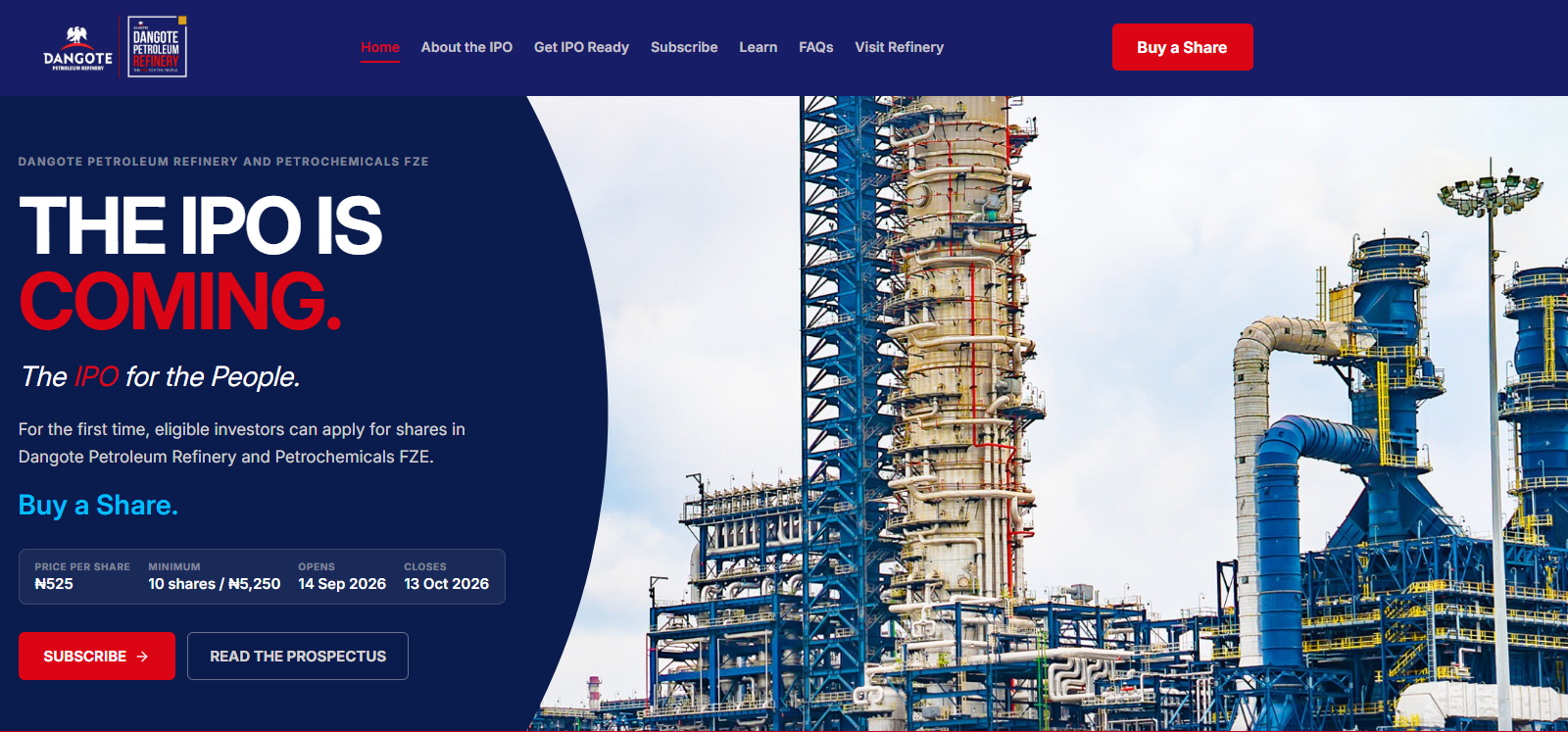Click the 'DANGOTE PETROLEUM REFINERY AND PETROCHEMICALS FZE' overline

point(223,162)
